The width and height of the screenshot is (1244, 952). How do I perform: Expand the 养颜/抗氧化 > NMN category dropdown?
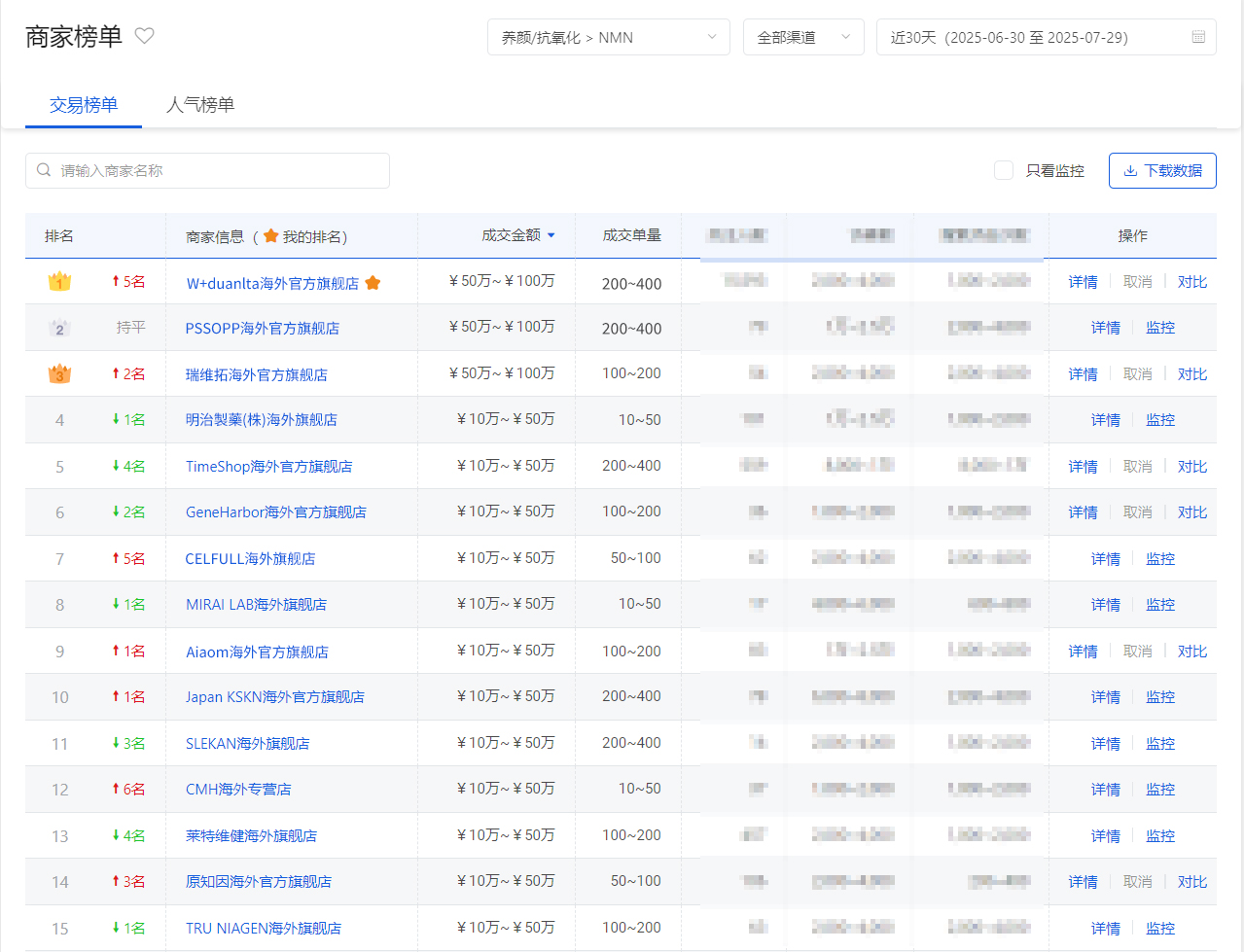click(x=609, y=37)
